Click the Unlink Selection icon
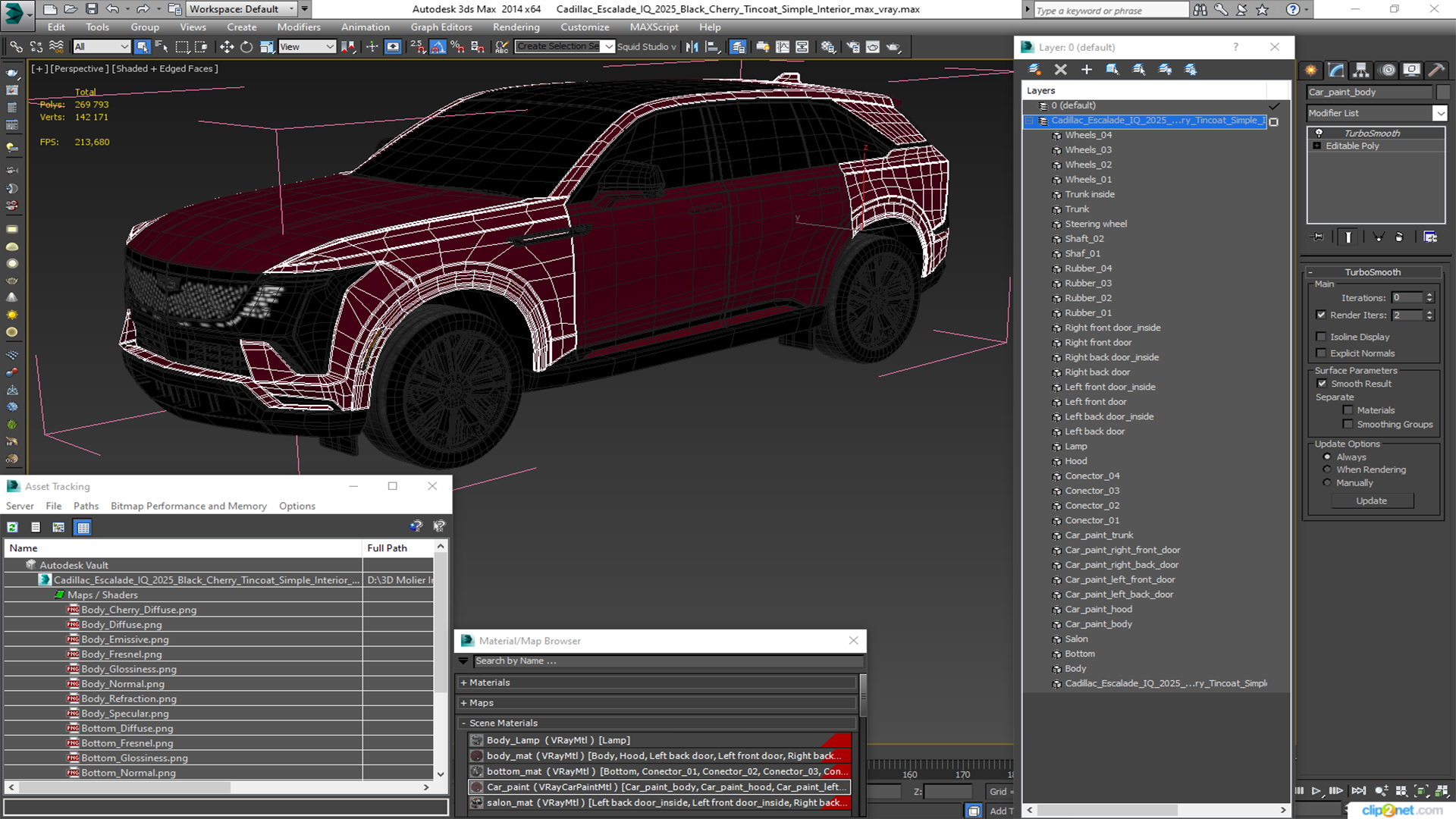This screenshot has width=1456, height=819. point(36,47)
